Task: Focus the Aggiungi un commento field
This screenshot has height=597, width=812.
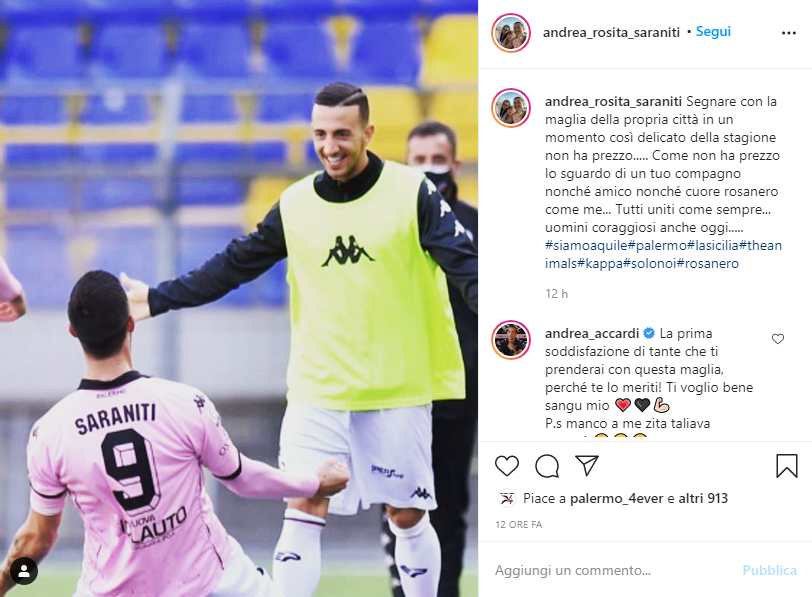Action: tap(611, 570)
